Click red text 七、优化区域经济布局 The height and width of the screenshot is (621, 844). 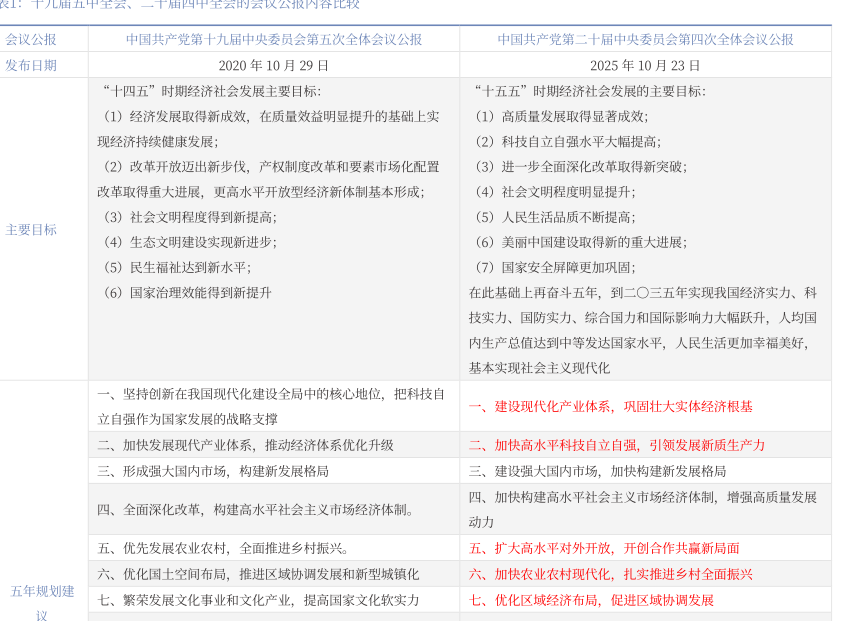(591, 600)
